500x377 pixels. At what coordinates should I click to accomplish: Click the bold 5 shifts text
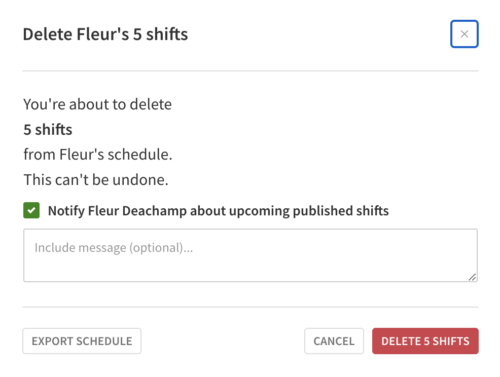48,130
